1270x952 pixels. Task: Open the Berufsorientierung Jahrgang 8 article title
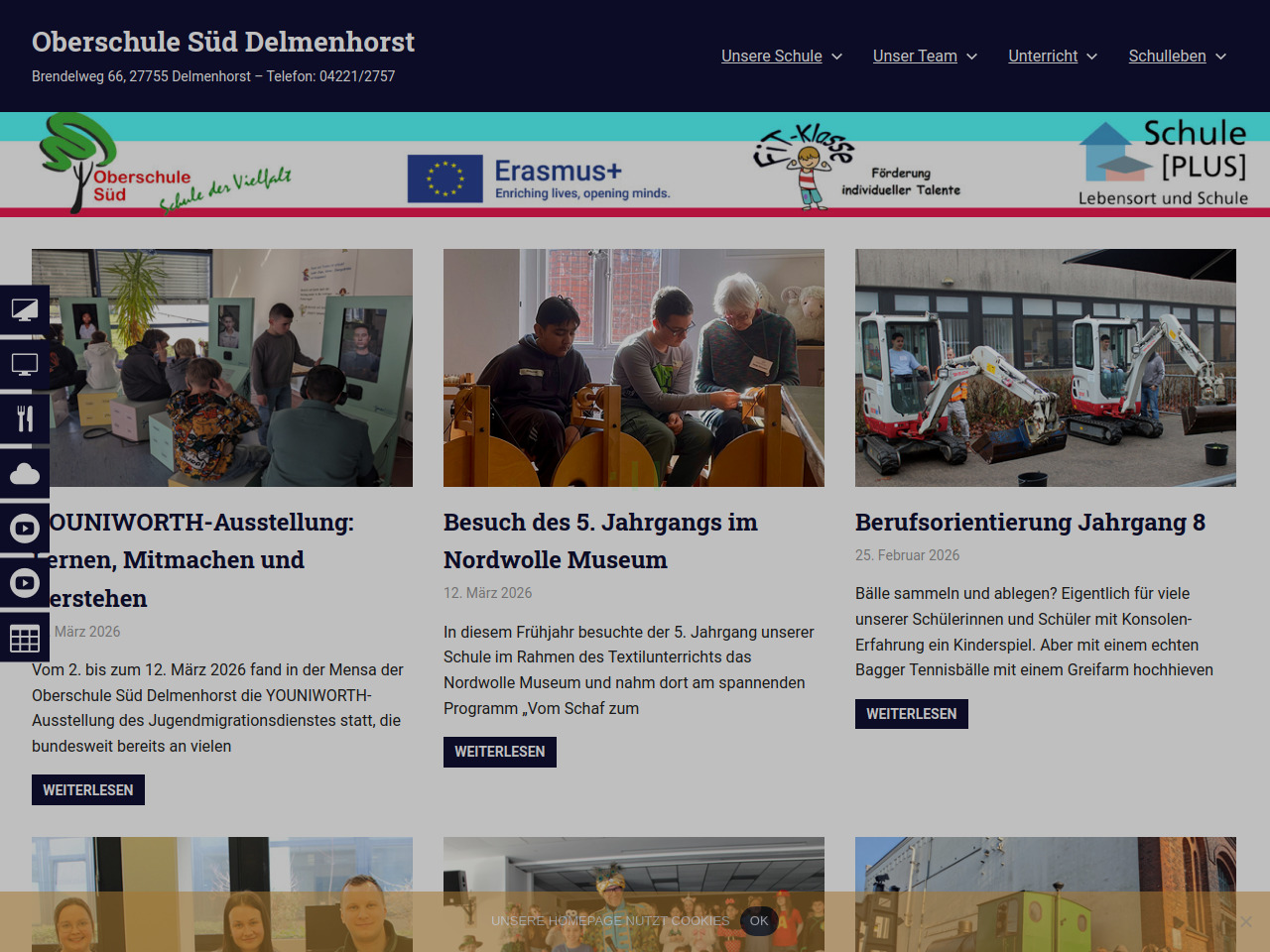point(1030,523)
